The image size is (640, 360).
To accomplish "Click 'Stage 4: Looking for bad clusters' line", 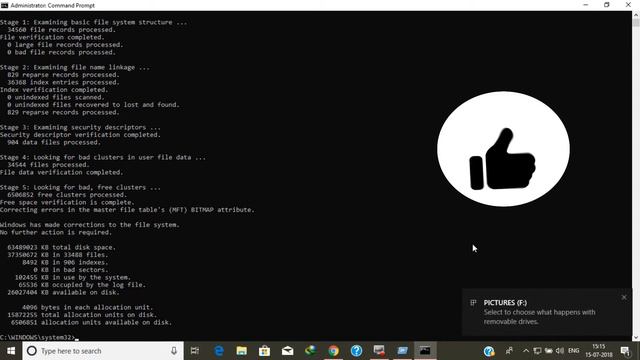I will click(103, 157).
